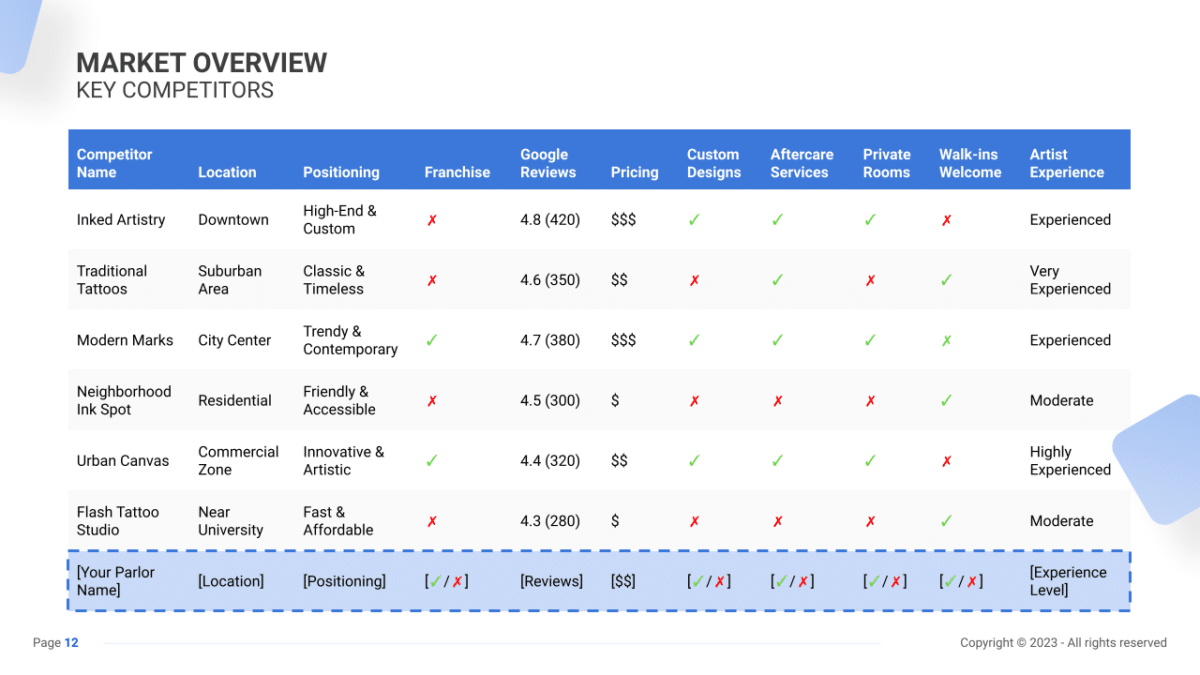Click the Pricing column header
The height and width of the screenshot is (675, 1200).
click(x=635, y=172)
